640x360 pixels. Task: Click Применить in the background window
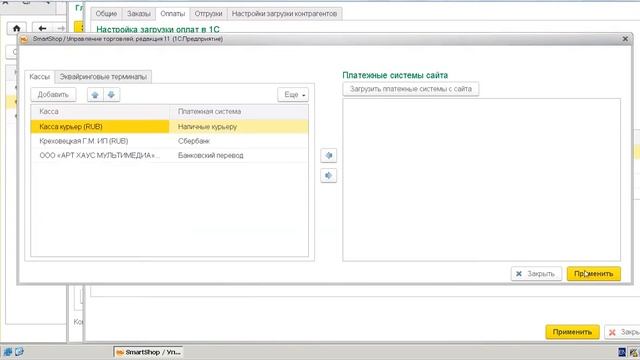(x=572, y=332)
